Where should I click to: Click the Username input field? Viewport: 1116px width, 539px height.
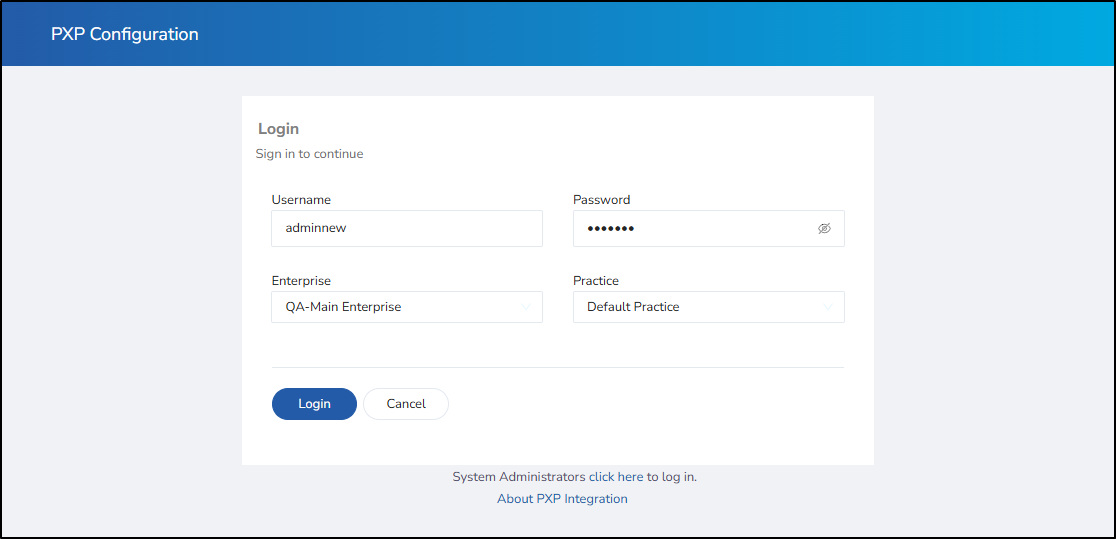click(406, 229)
